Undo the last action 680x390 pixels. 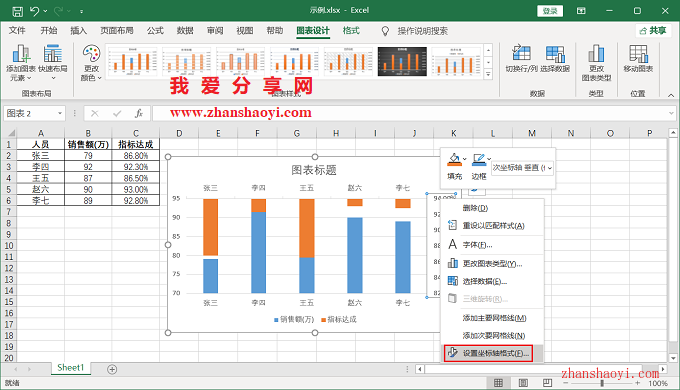[x=34, y=11]
